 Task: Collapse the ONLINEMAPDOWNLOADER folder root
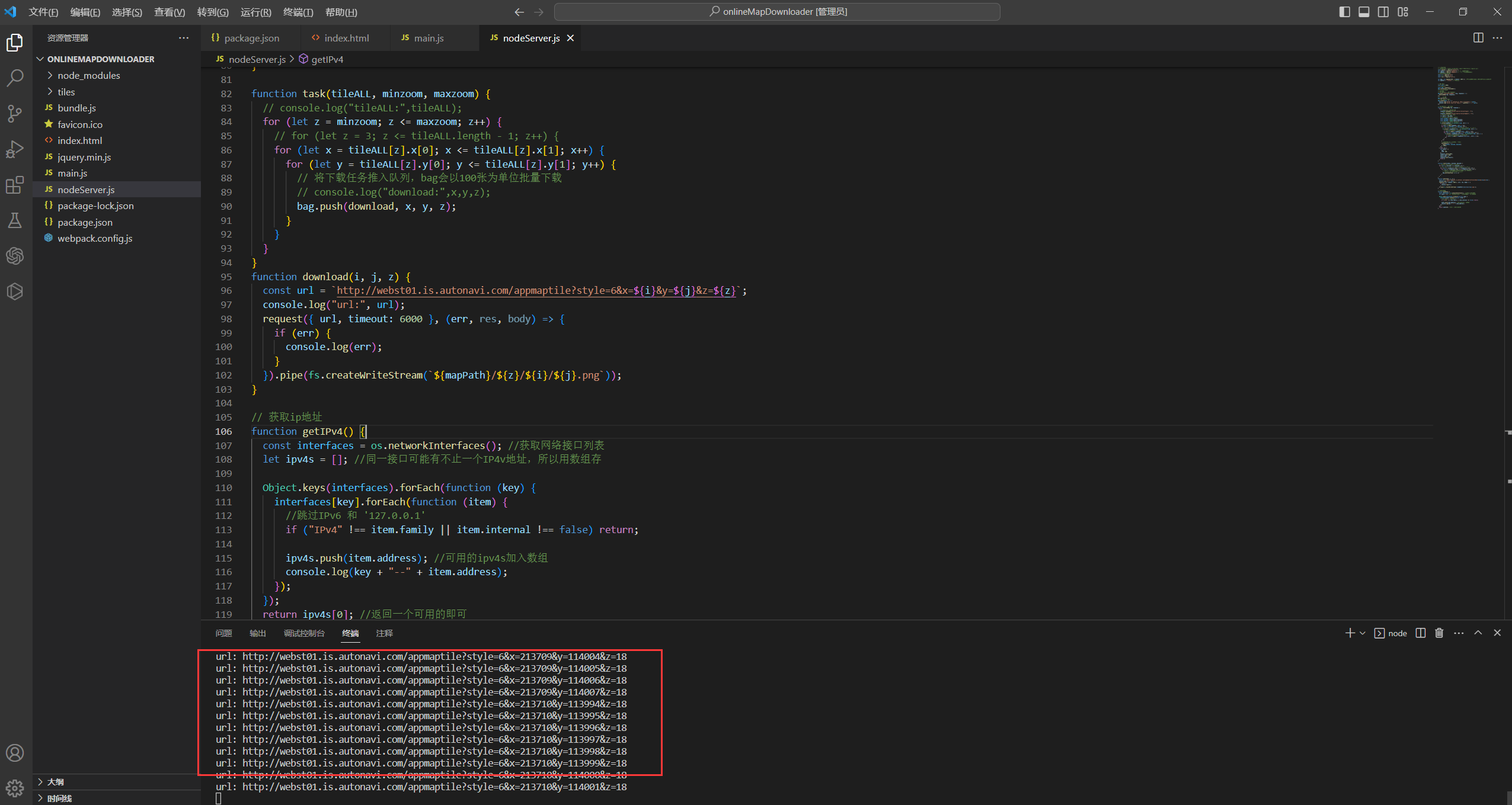(117, 59)
